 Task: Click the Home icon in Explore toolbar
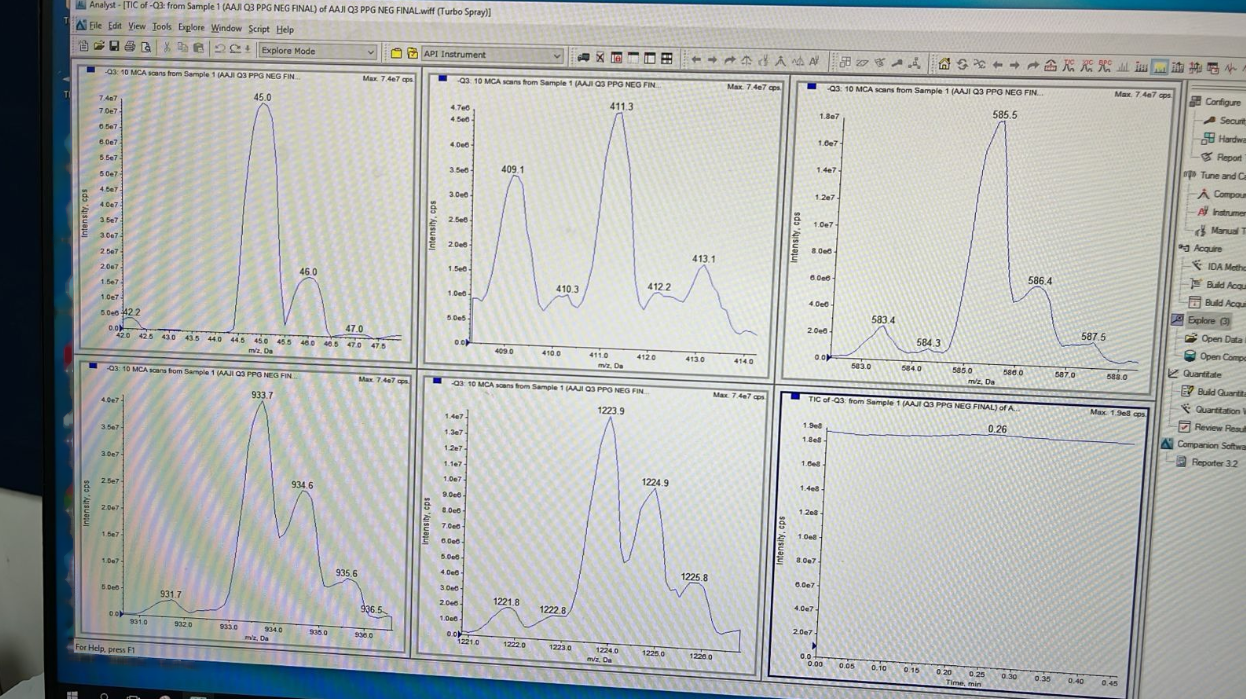pyautogui.click(x=944, y=64)
